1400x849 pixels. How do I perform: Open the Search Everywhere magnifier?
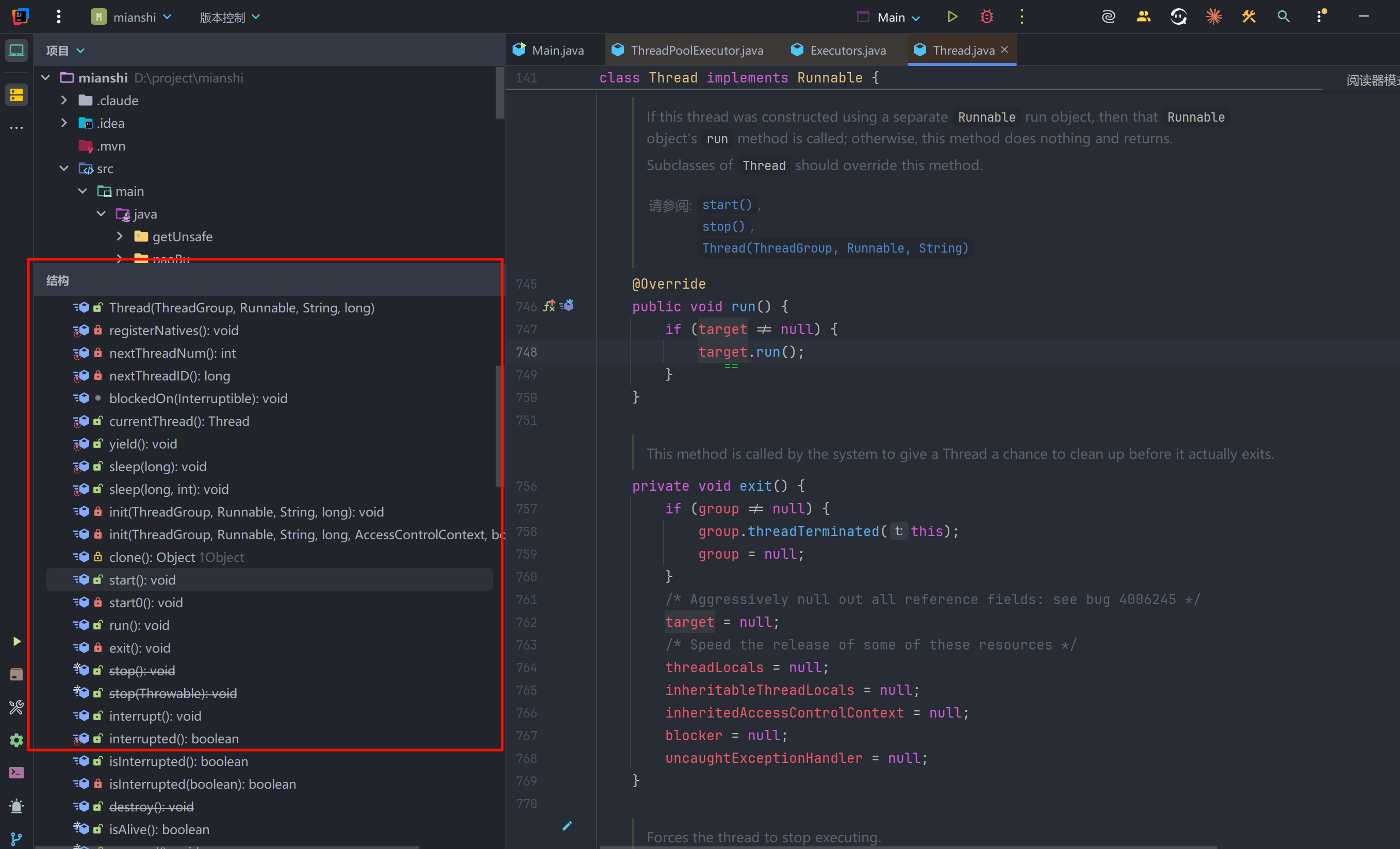tap(1283, 17)
